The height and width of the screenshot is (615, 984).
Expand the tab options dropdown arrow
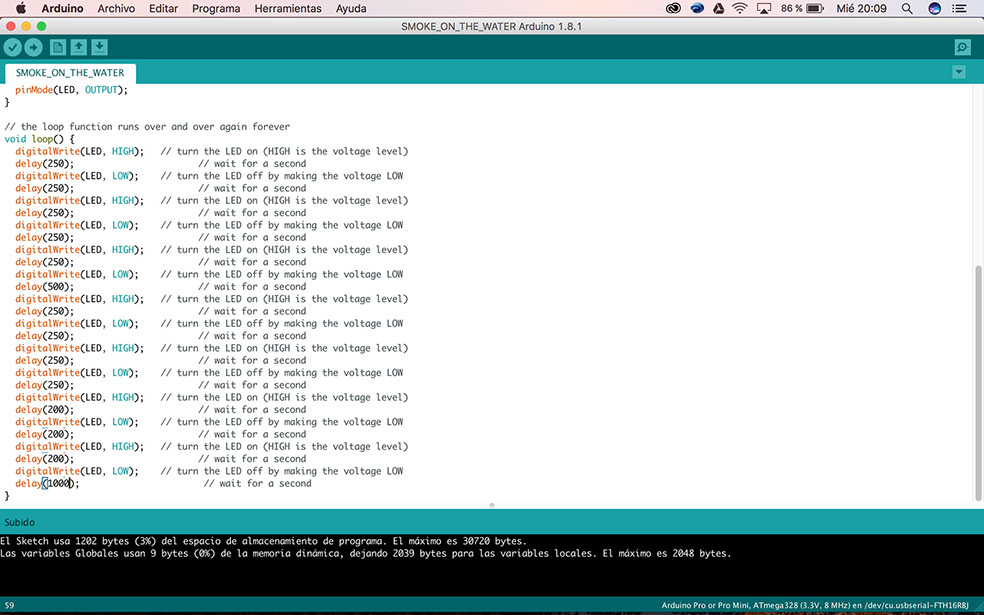[958, 72]
